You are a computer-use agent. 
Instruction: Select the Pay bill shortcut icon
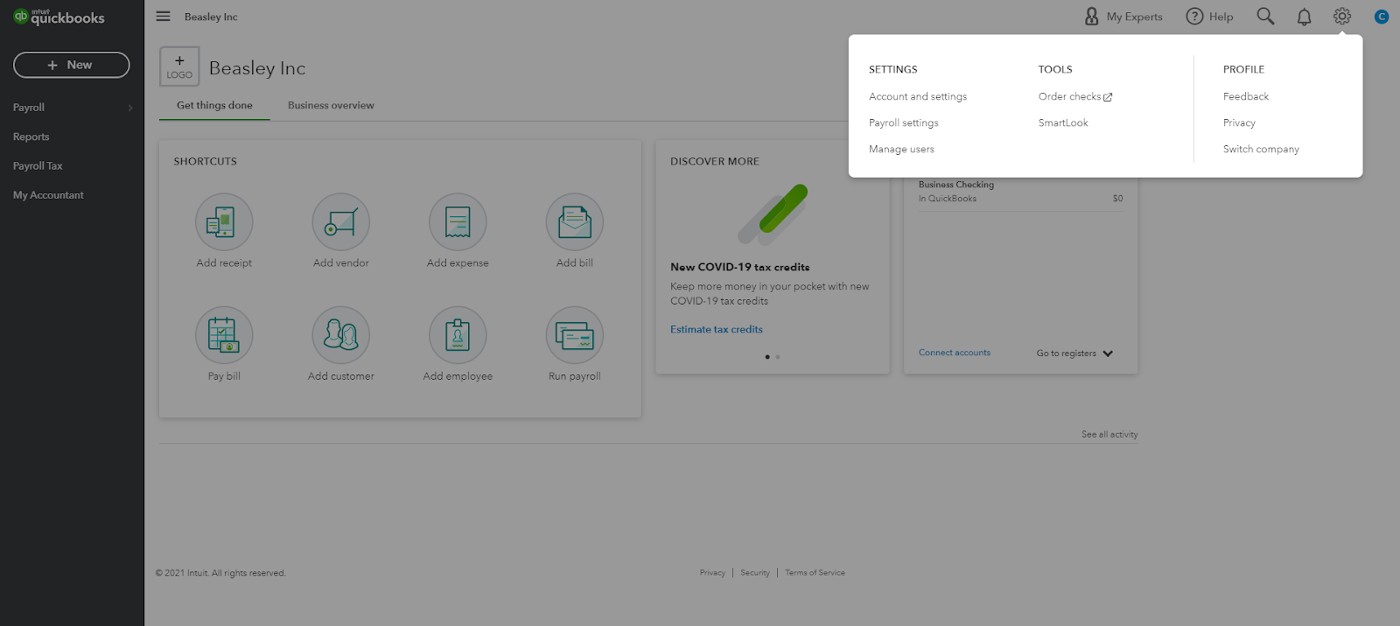coord(224,335)
